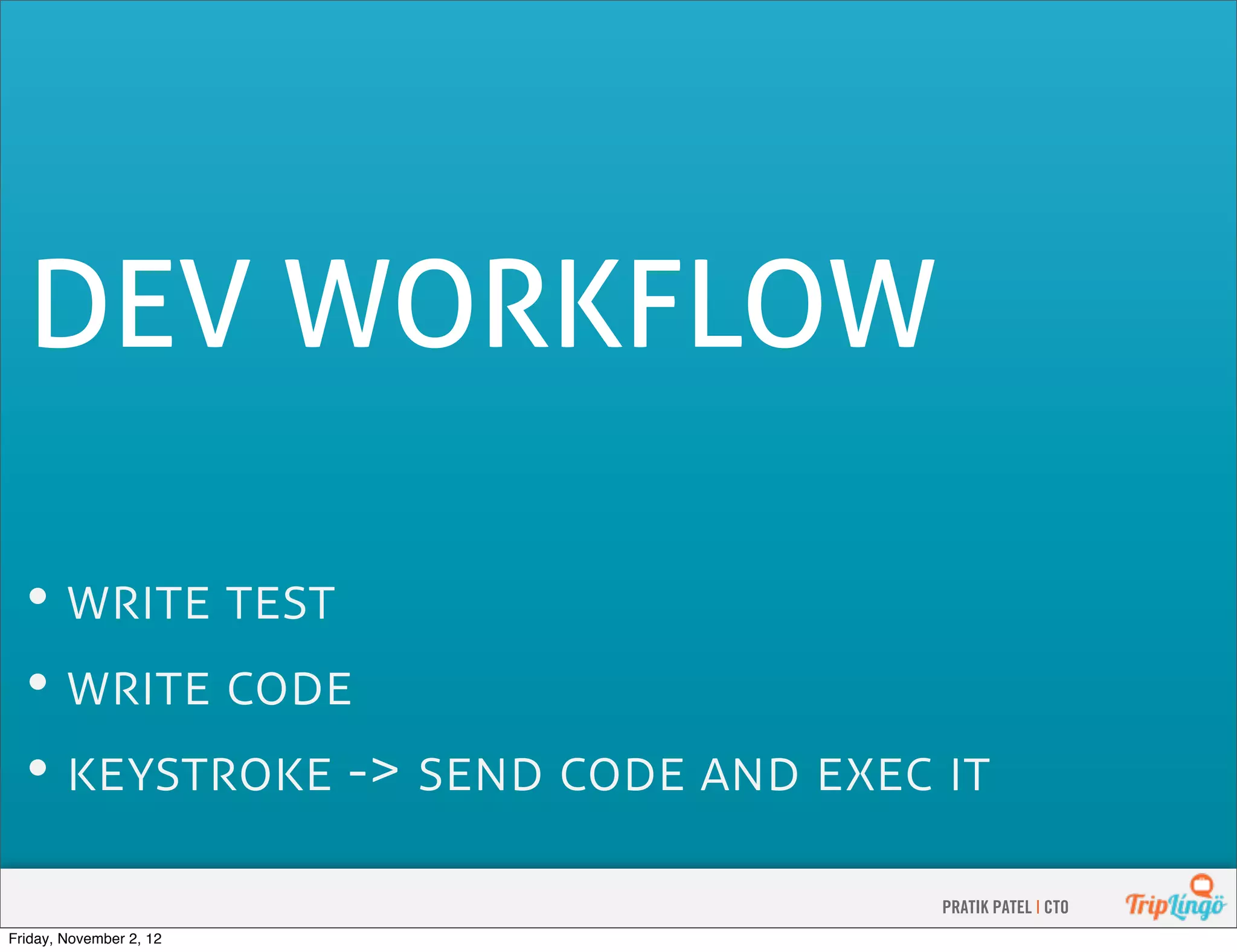The width and height of the screenshot is (1237, 952).
Task: Click the PRATIK PATEL | CTO footer text
Action: tap(1006, 907)
